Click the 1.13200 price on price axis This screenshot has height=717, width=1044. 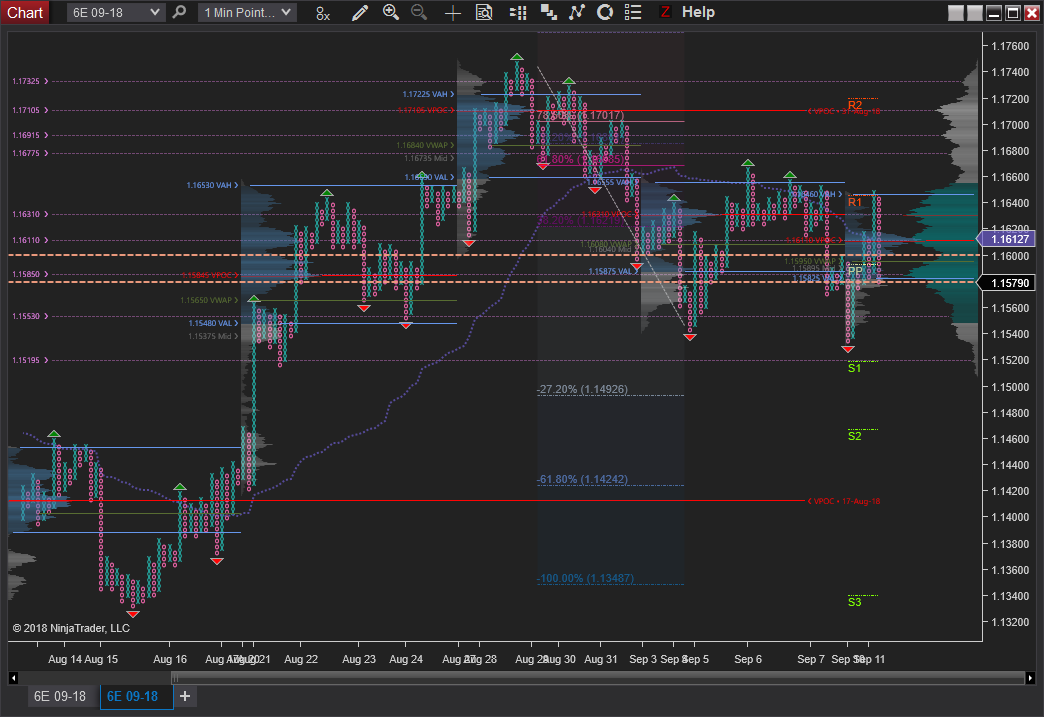coord(1010,622)
